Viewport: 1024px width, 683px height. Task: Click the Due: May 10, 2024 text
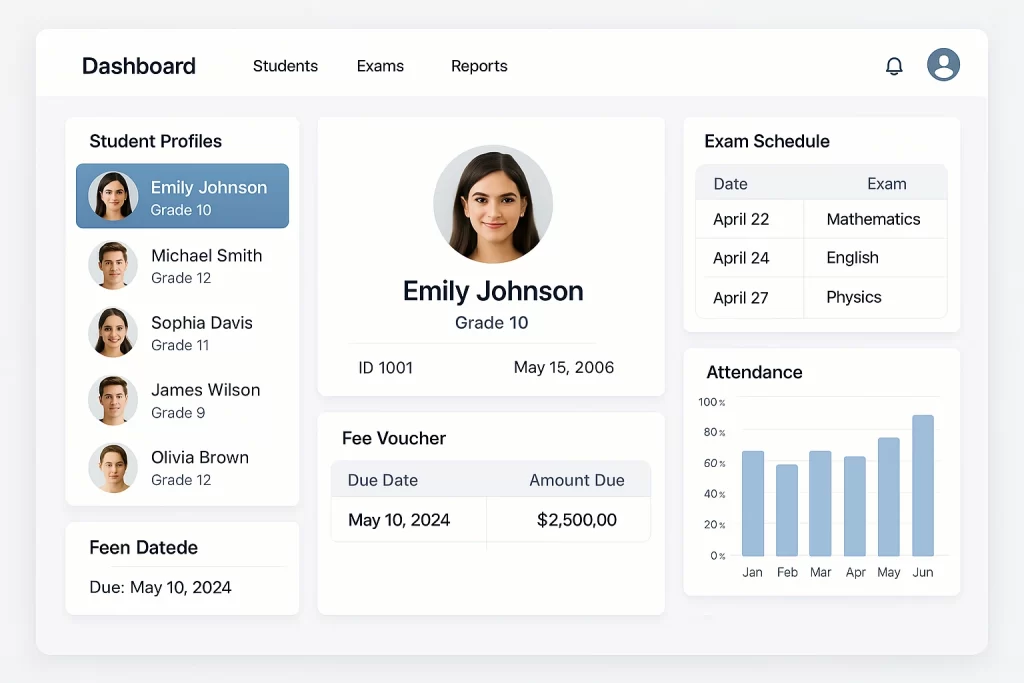pyautogui.click(x=159, y=588)
